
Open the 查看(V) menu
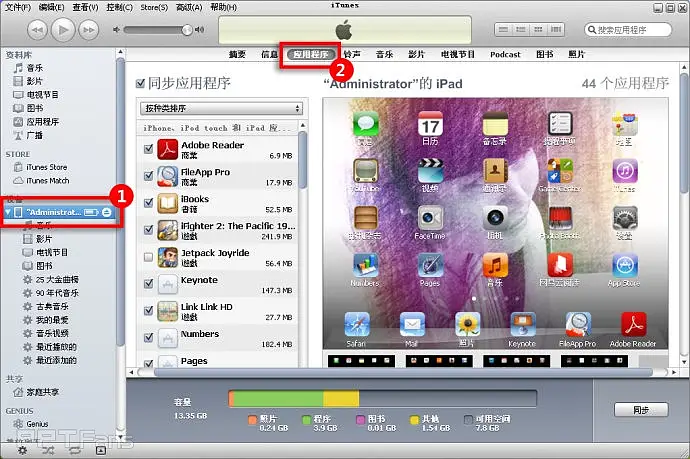(85, 7)
